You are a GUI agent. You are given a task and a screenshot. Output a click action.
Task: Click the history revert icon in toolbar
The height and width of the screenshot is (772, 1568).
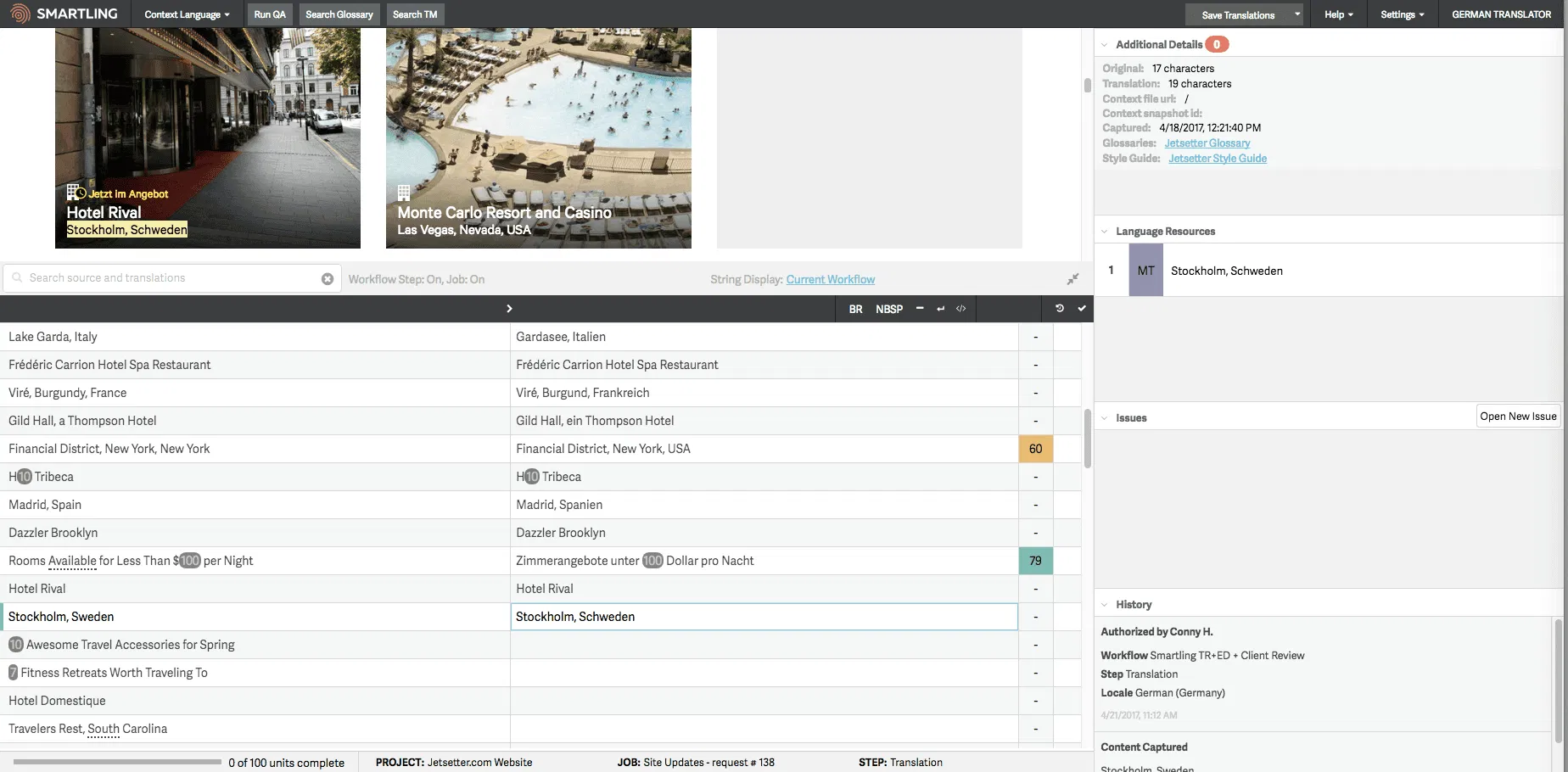point(1060,309)
